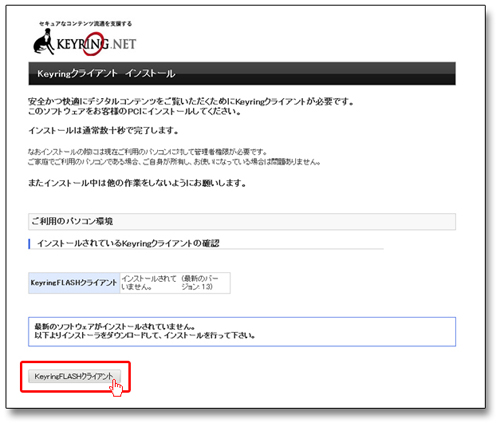
Task: Click the セキュアなコンテンツ流通を支援する tagline
Action: (x=85, y=24)
